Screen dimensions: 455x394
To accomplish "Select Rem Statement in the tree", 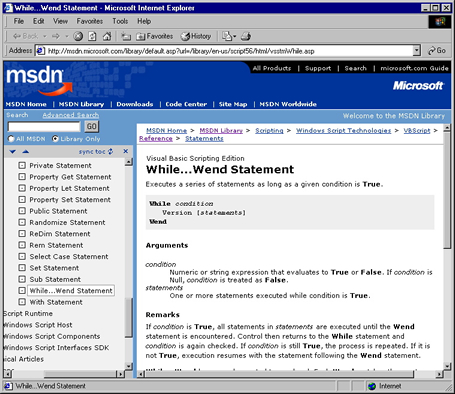I will click(x=56, y=245).
